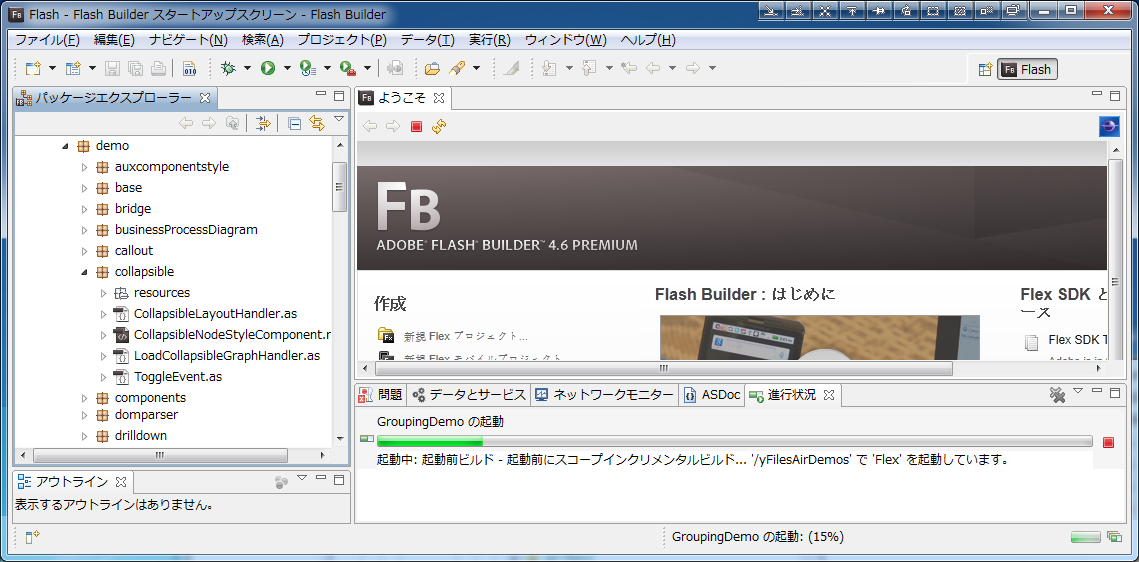Image resolution: width=1139 pixels, height=562 pixels.
Task: Collapse the demo package tree node
Action: point(65,146)
